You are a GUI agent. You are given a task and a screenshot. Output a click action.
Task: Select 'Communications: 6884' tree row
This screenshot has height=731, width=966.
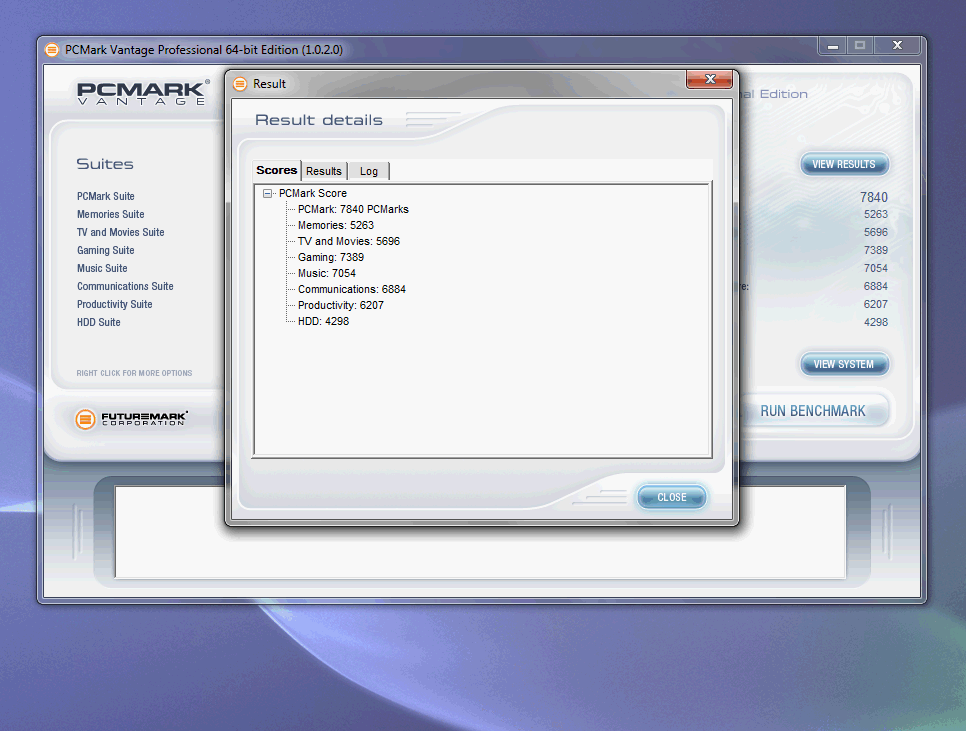click(352, 289)
